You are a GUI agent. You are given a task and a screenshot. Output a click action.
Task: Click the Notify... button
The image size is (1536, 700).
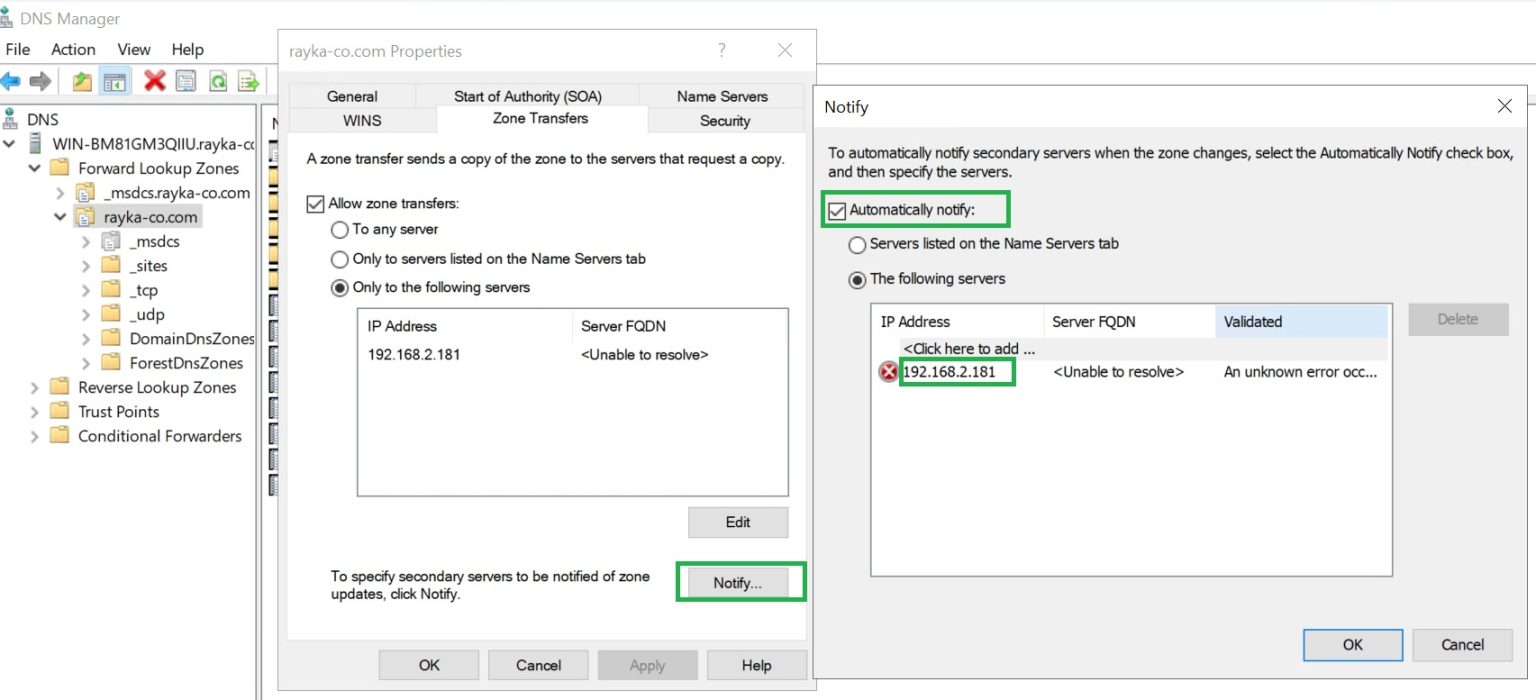pos(738,583)
